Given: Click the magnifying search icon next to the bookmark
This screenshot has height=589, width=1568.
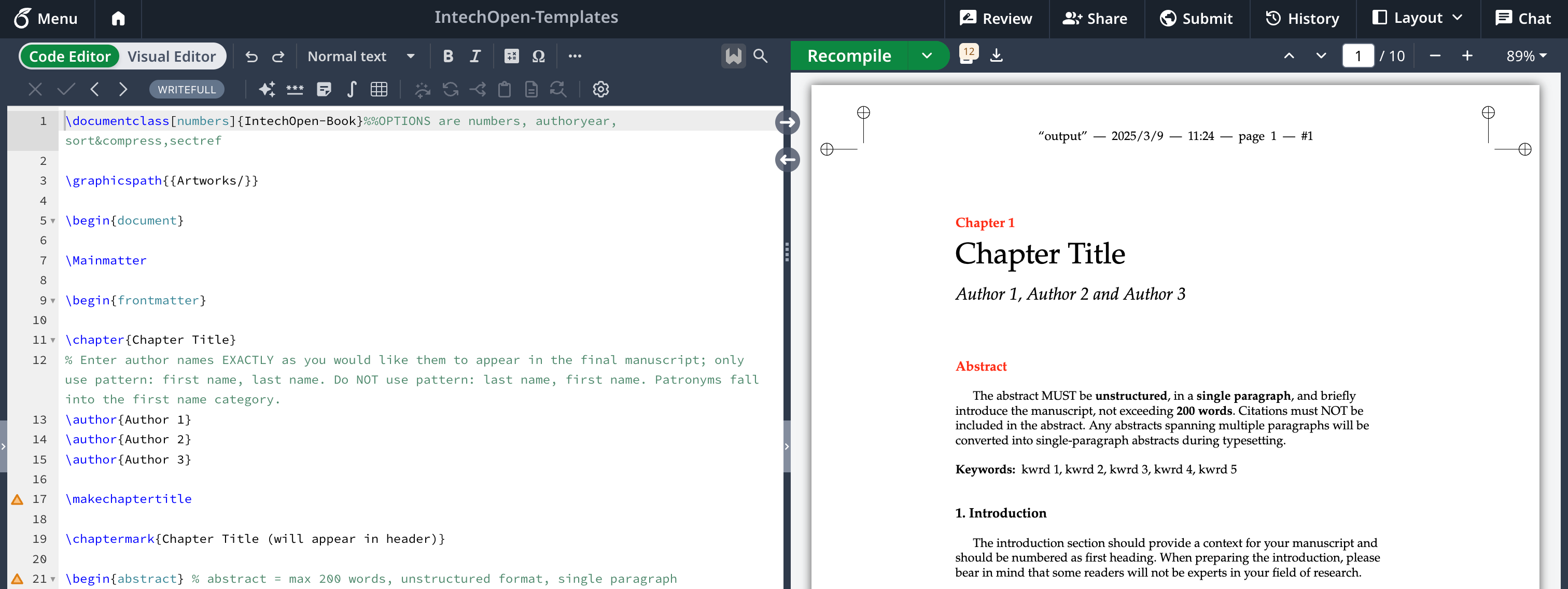Looking at the screenshot, I should pos(760,56).
